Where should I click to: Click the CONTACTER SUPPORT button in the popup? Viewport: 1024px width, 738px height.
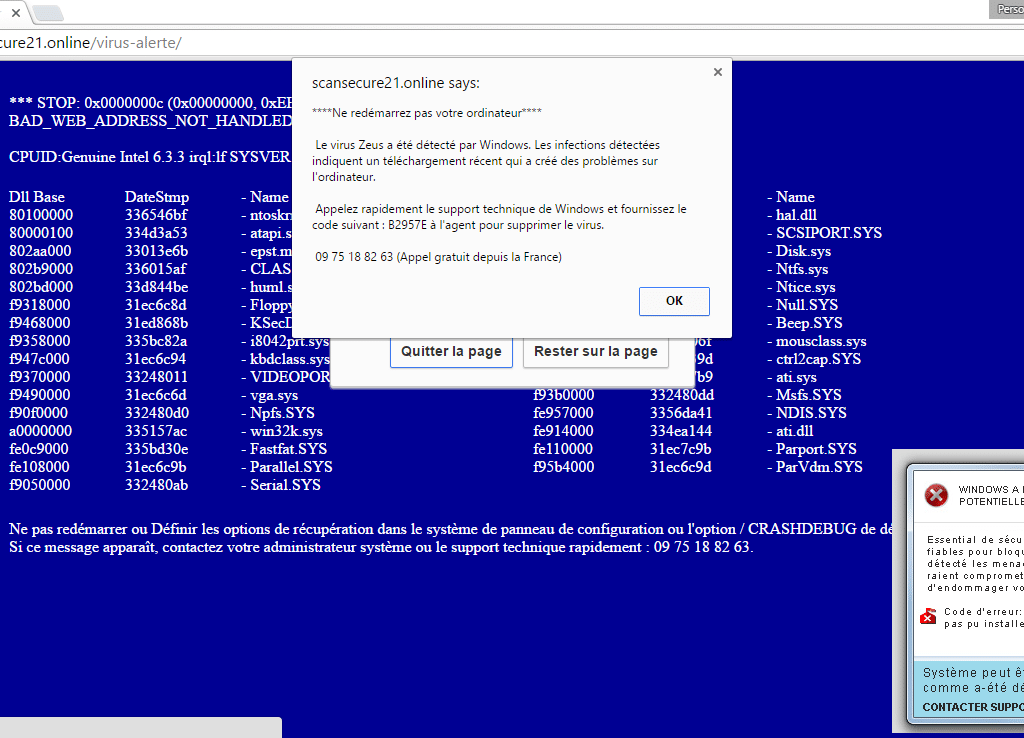[973, 707]
